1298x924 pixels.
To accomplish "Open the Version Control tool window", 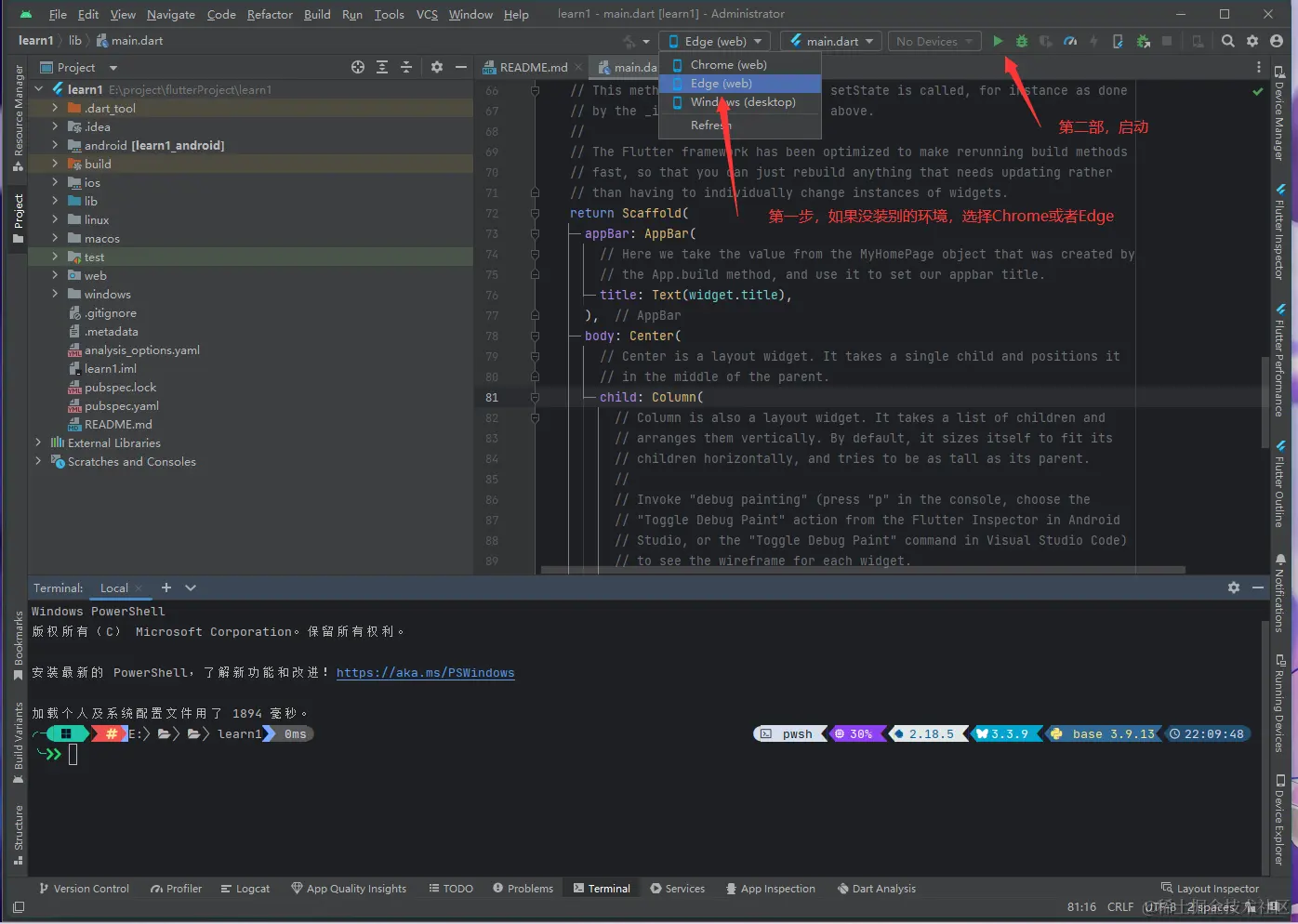I will click(84, 889).
